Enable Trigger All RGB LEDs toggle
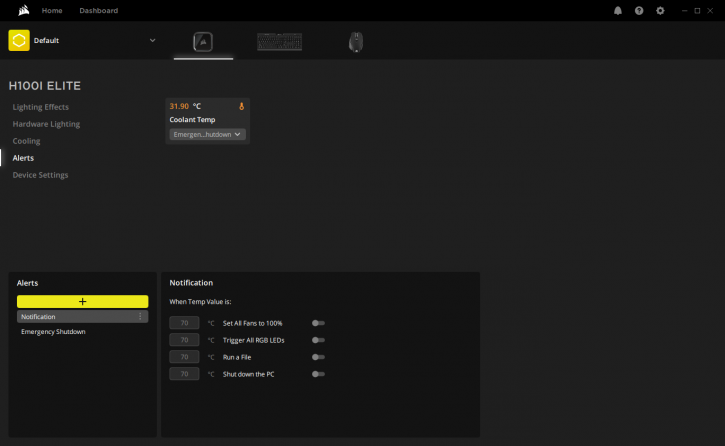This screenshot has height=446, width=725. point(318,340)
